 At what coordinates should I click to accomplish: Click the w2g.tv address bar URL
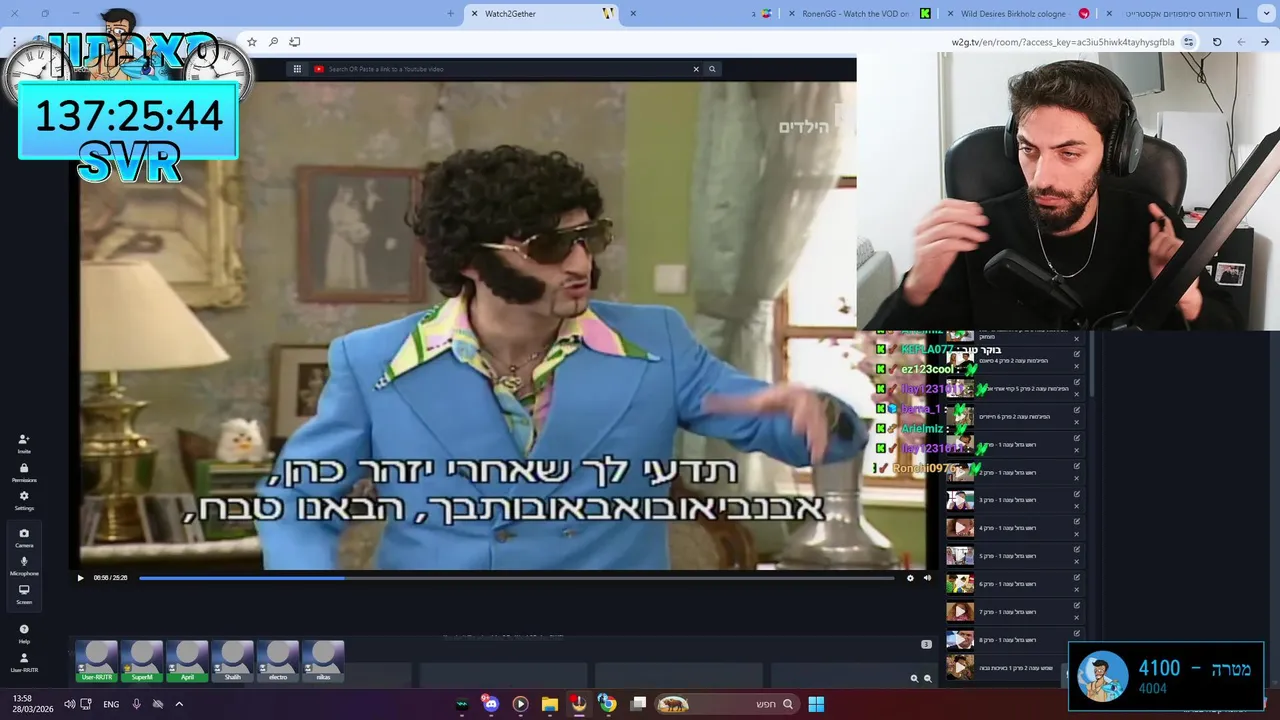tap(1063, 42)
